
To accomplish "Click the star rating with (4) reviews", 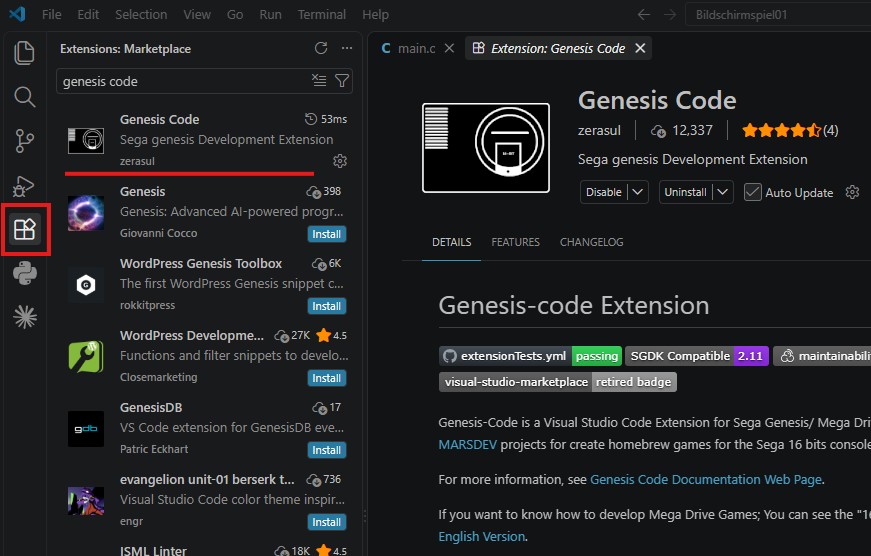I will pyautogui.click(x=790, y=131).
